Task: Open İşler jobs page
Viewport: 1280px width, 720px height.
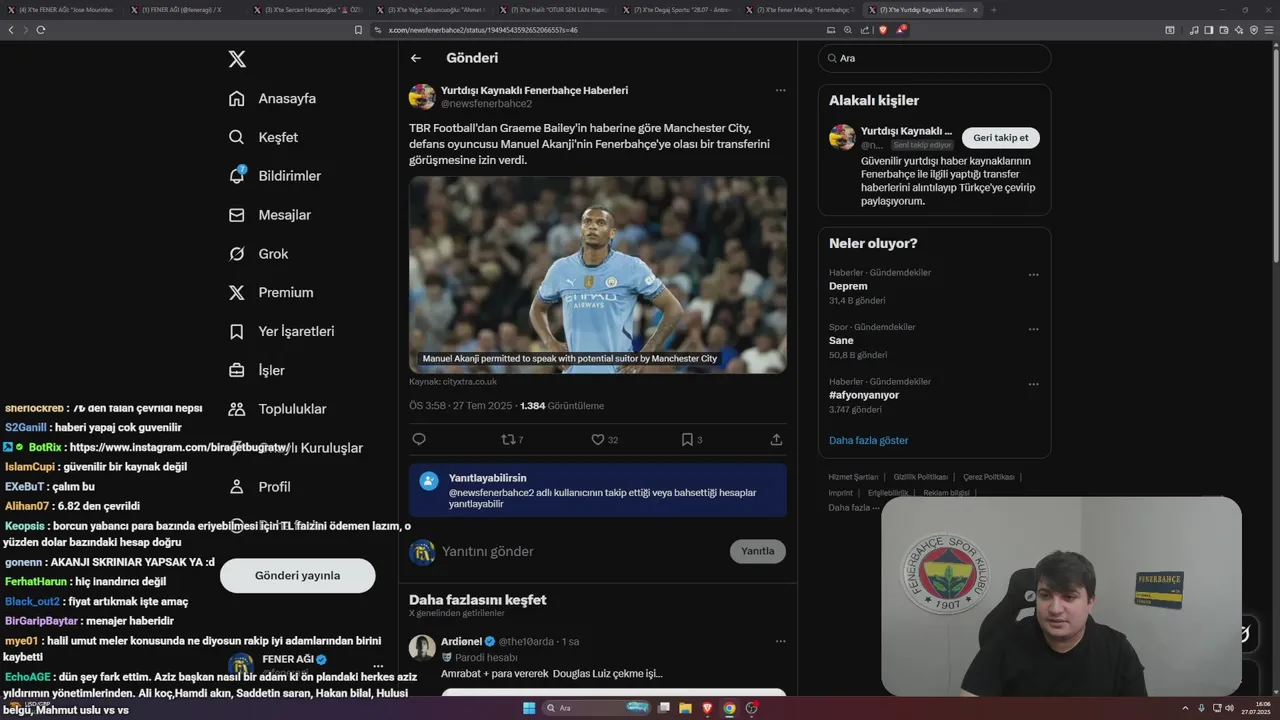Action: [x=256, y=370]
